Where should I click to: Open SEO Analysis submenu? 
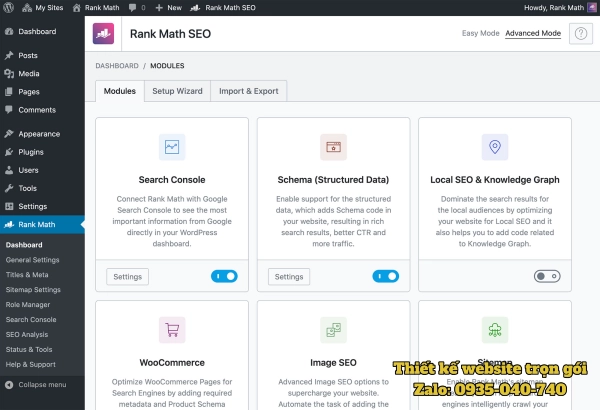click(27, 335)
